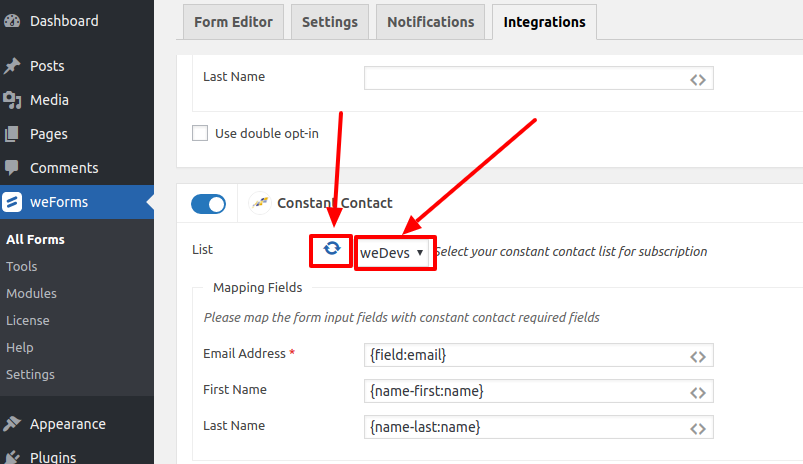Viewport: 803px width, 464px height.
Task: Click the Comments bubble icon
Action: pos(12,167)
